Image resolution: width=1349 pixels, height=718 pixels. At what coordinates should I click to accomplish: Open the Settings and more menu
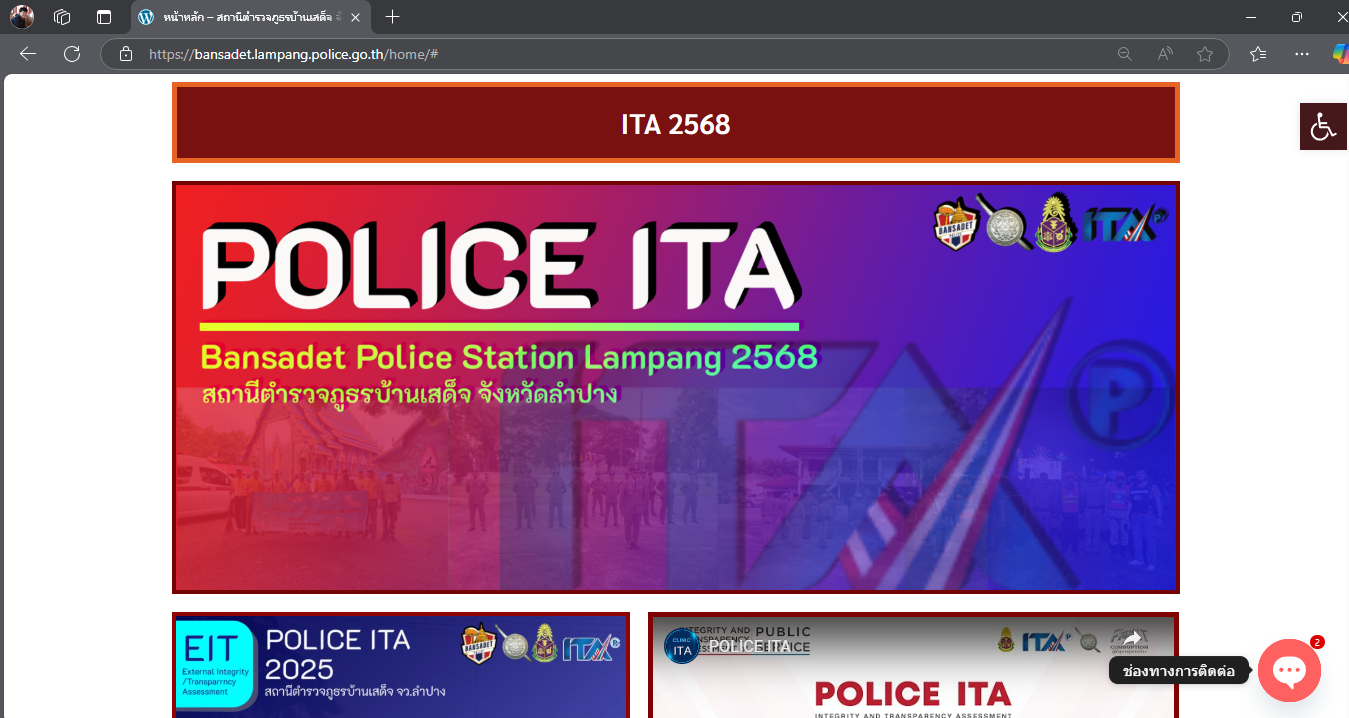coord(1301,54)
